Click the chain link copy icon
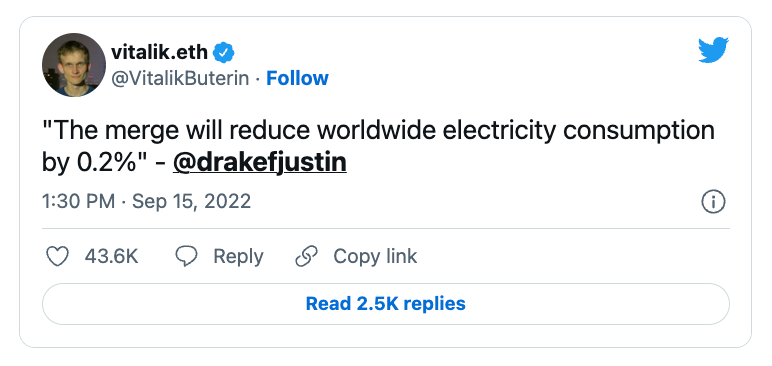 click(306, 257)
